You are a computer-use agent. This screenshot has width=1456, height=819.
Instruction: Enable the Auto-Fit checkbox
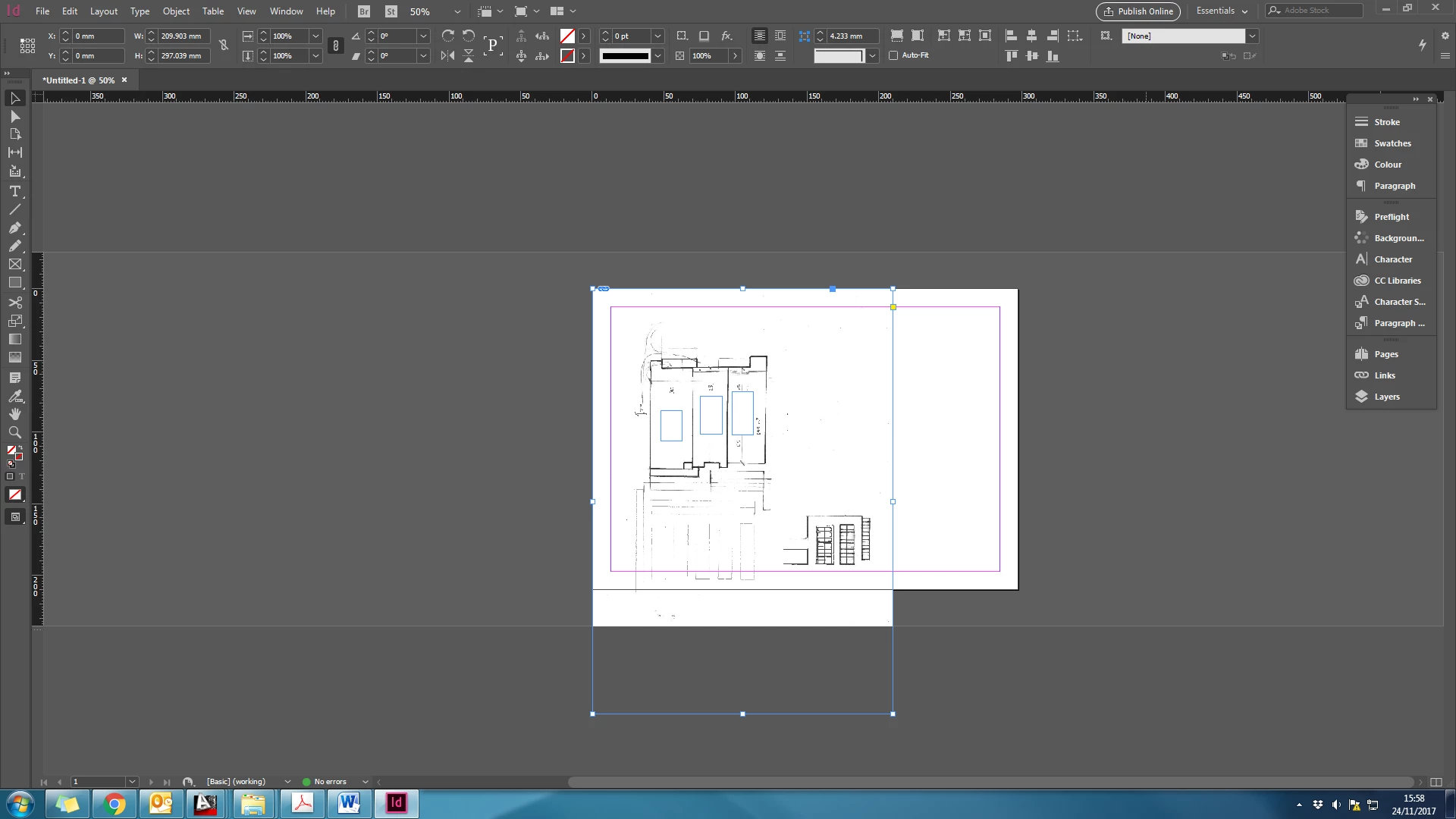(x=893, y=55)
